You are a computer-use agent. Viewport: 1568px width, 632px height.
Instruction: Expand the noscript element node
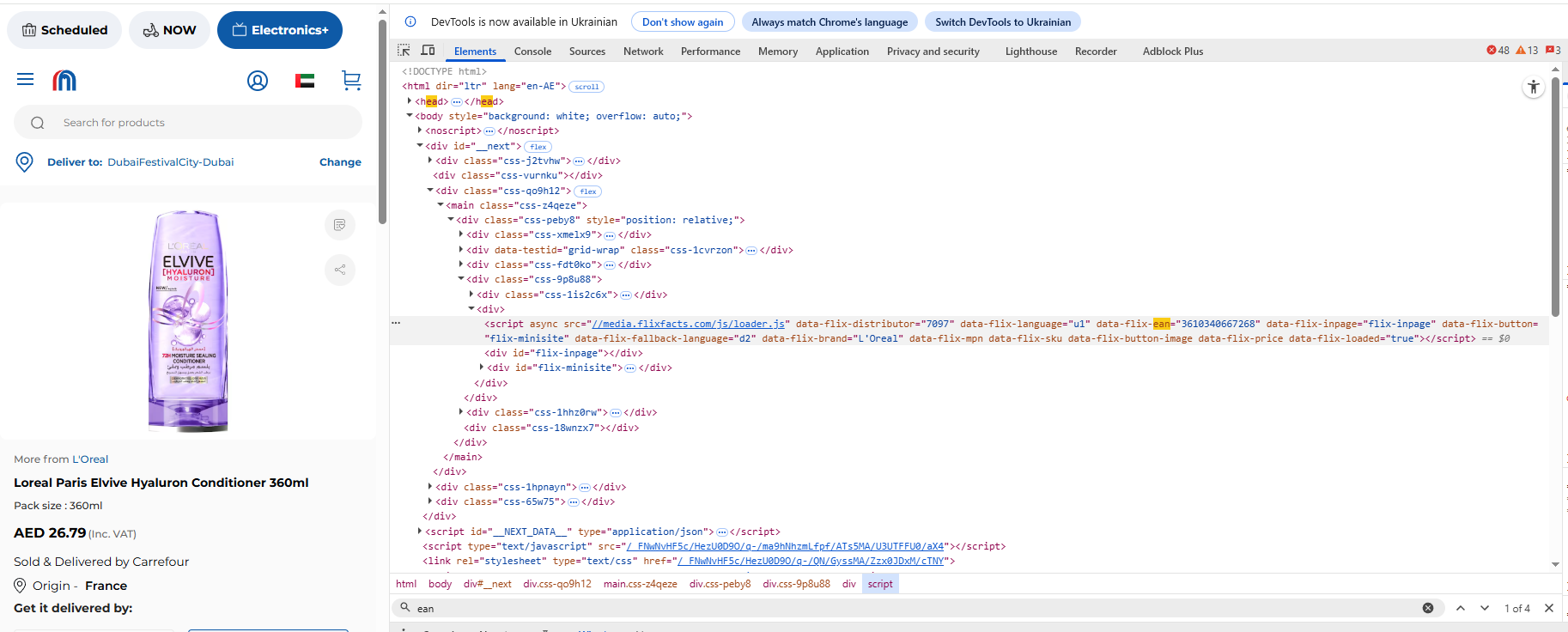tap(420, 131)
